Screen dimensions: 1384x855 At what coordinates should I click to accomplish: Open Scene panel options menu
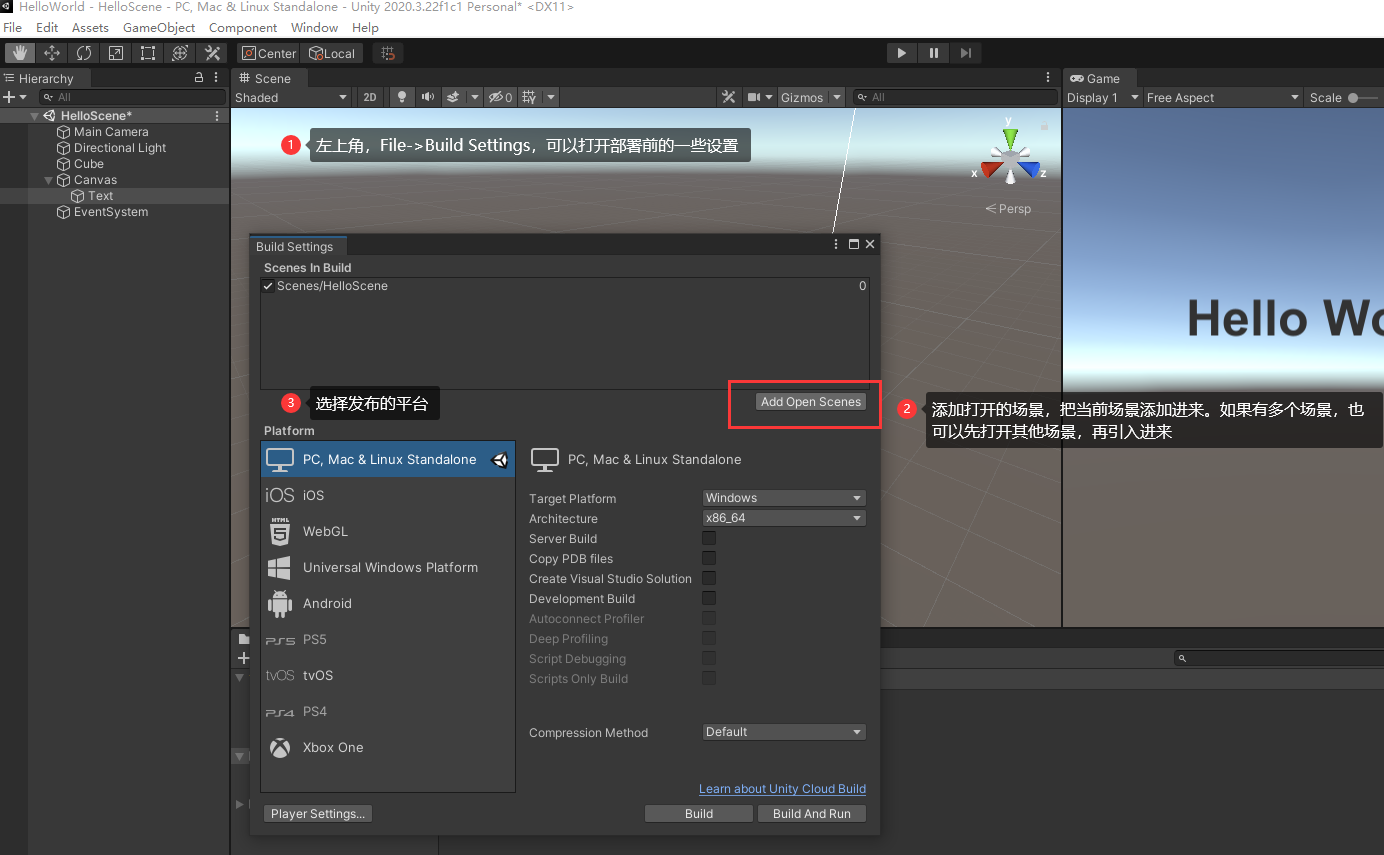click(x=1048, y=78)
